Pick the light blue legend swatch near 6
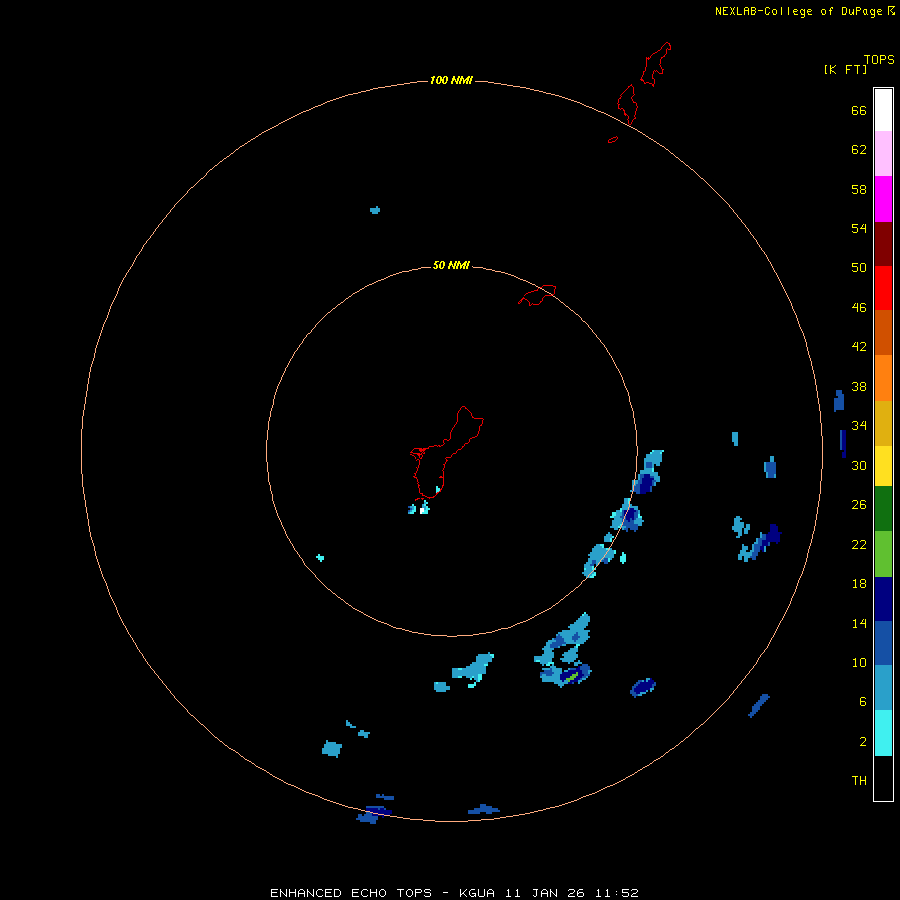This screenshot has width=900, height=900. pos(883,688)
